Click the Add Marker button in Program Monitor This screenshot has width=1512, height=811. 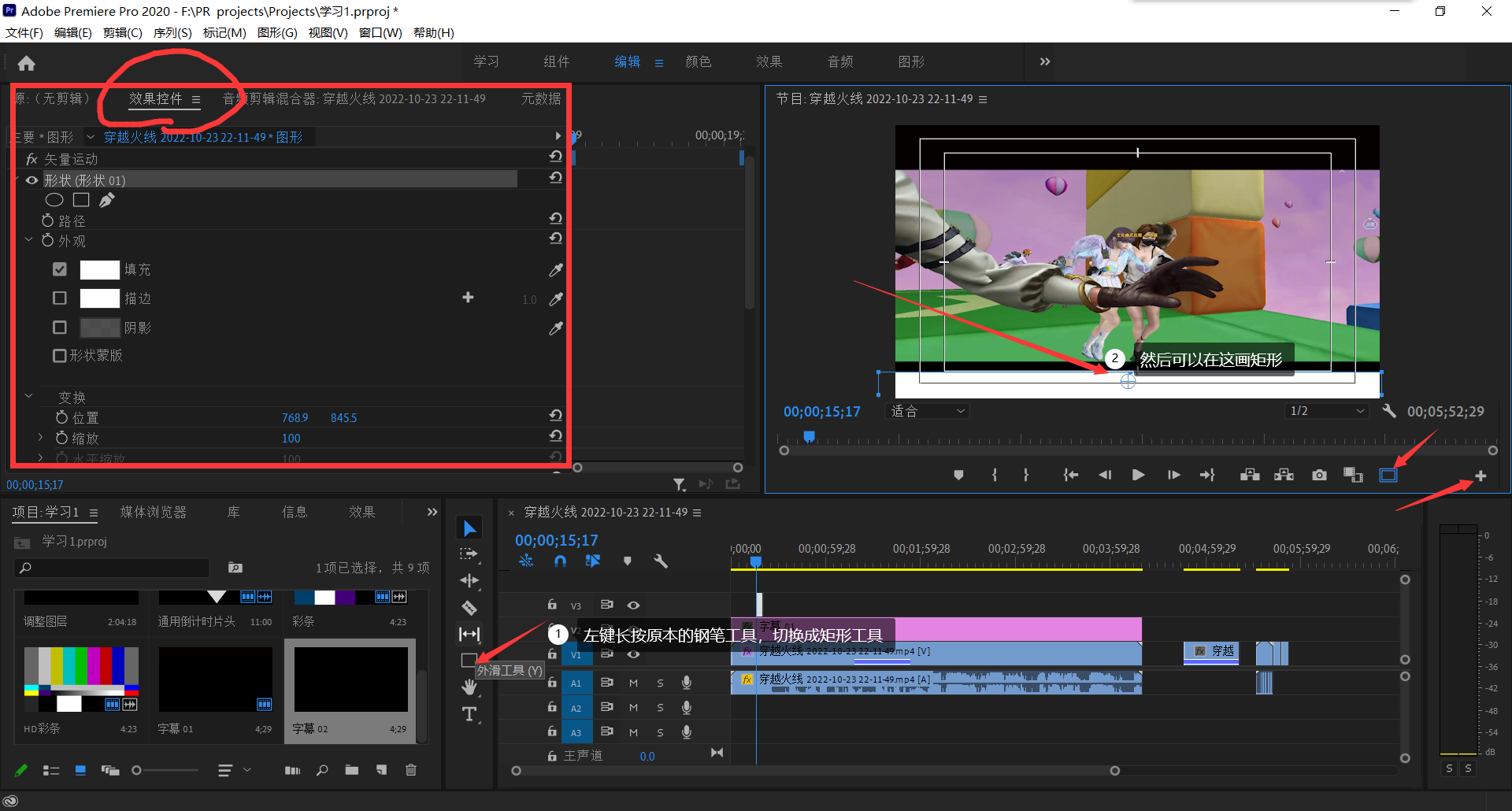pos(958,475)
